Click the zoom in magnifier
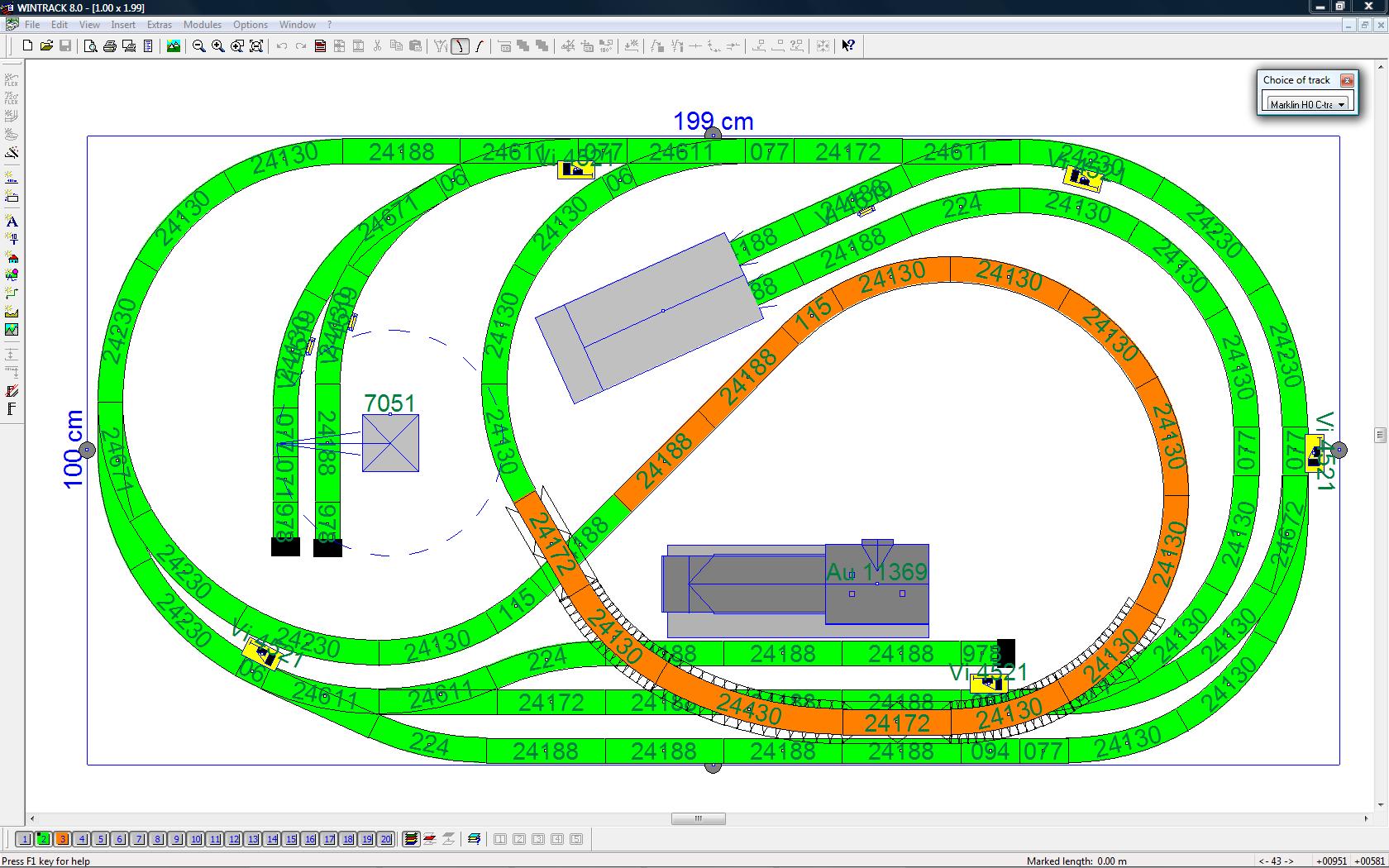This screenshot has width=1389, height=868. coord(218,46)
